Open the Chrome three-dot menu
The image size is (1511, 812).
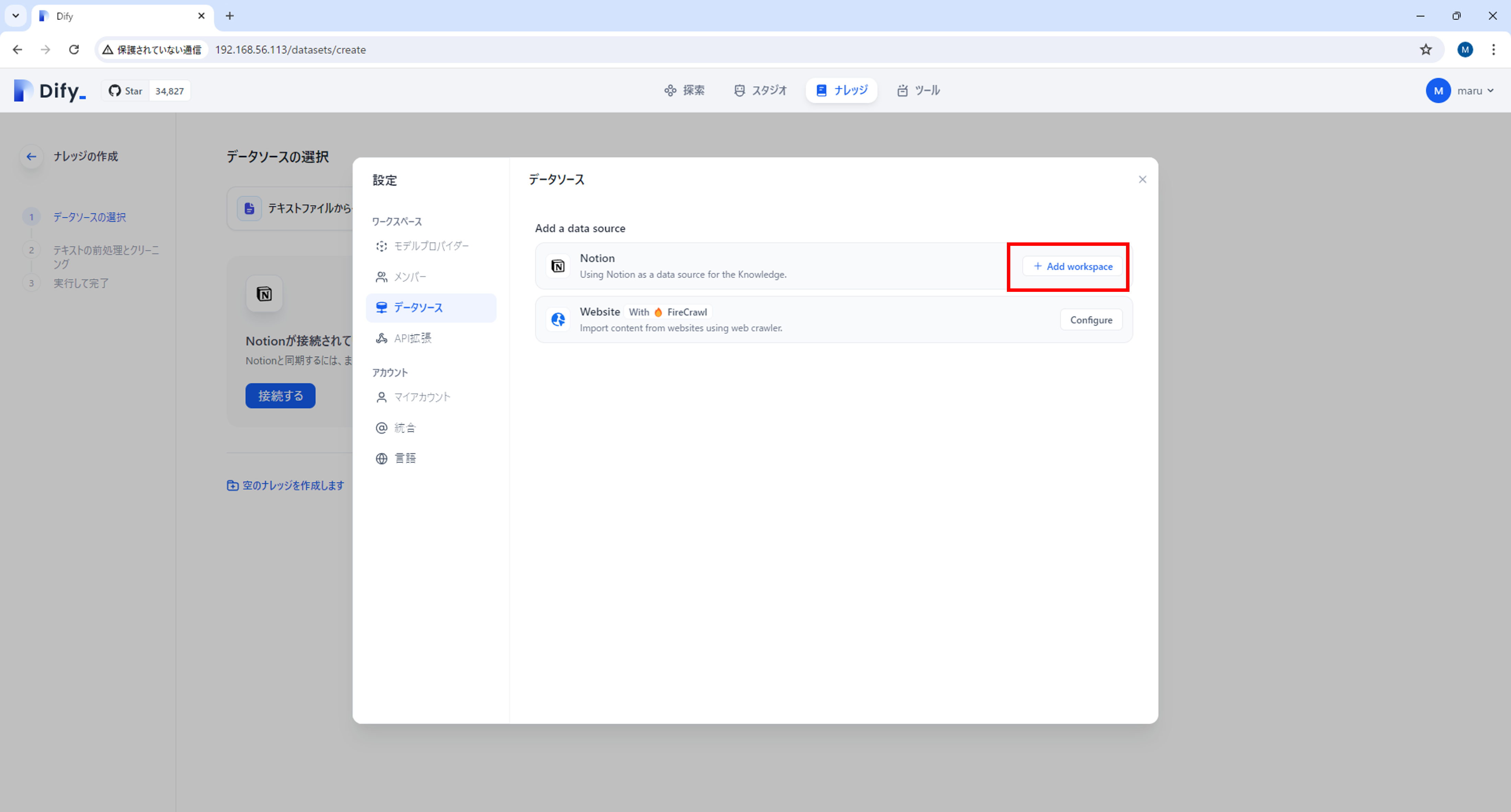[x=1493, y=50]
